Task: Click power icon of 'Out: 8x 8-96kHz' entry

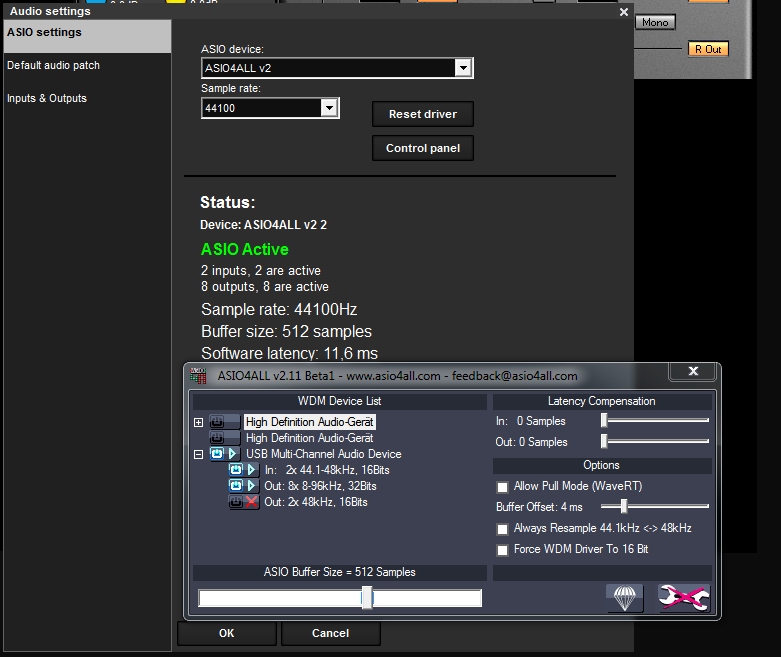Action: (x=236, y=486)
